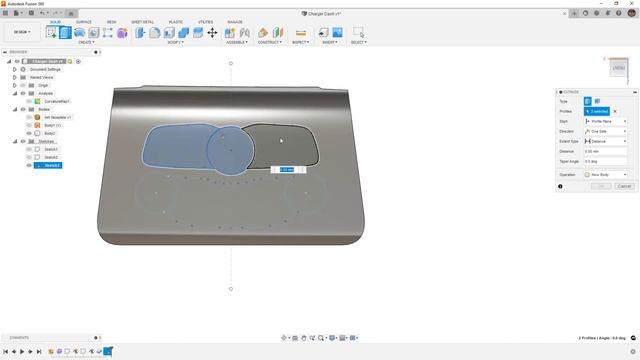Activate the Select tool icon

(x=358, y=32)
